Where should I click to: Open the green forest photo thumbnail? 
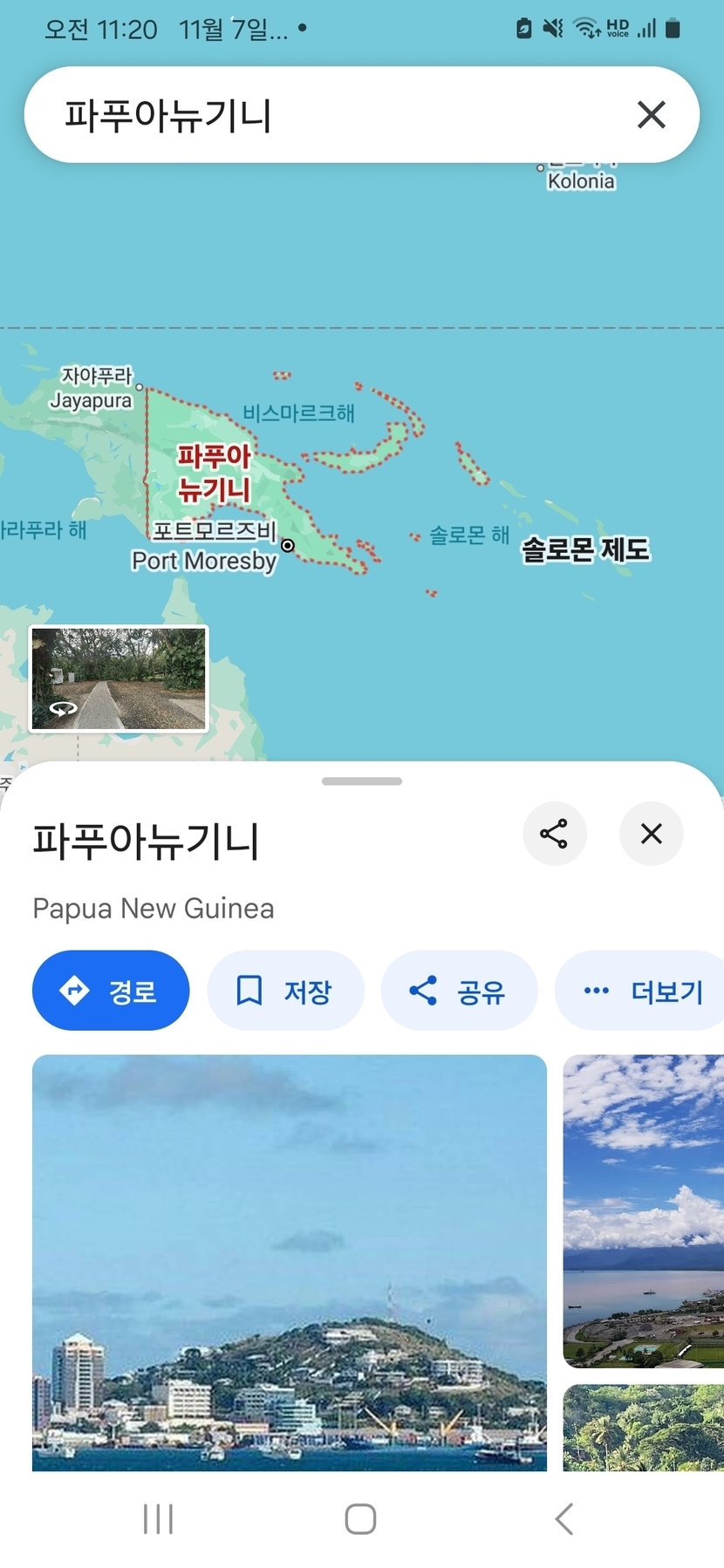point(644,1428)
